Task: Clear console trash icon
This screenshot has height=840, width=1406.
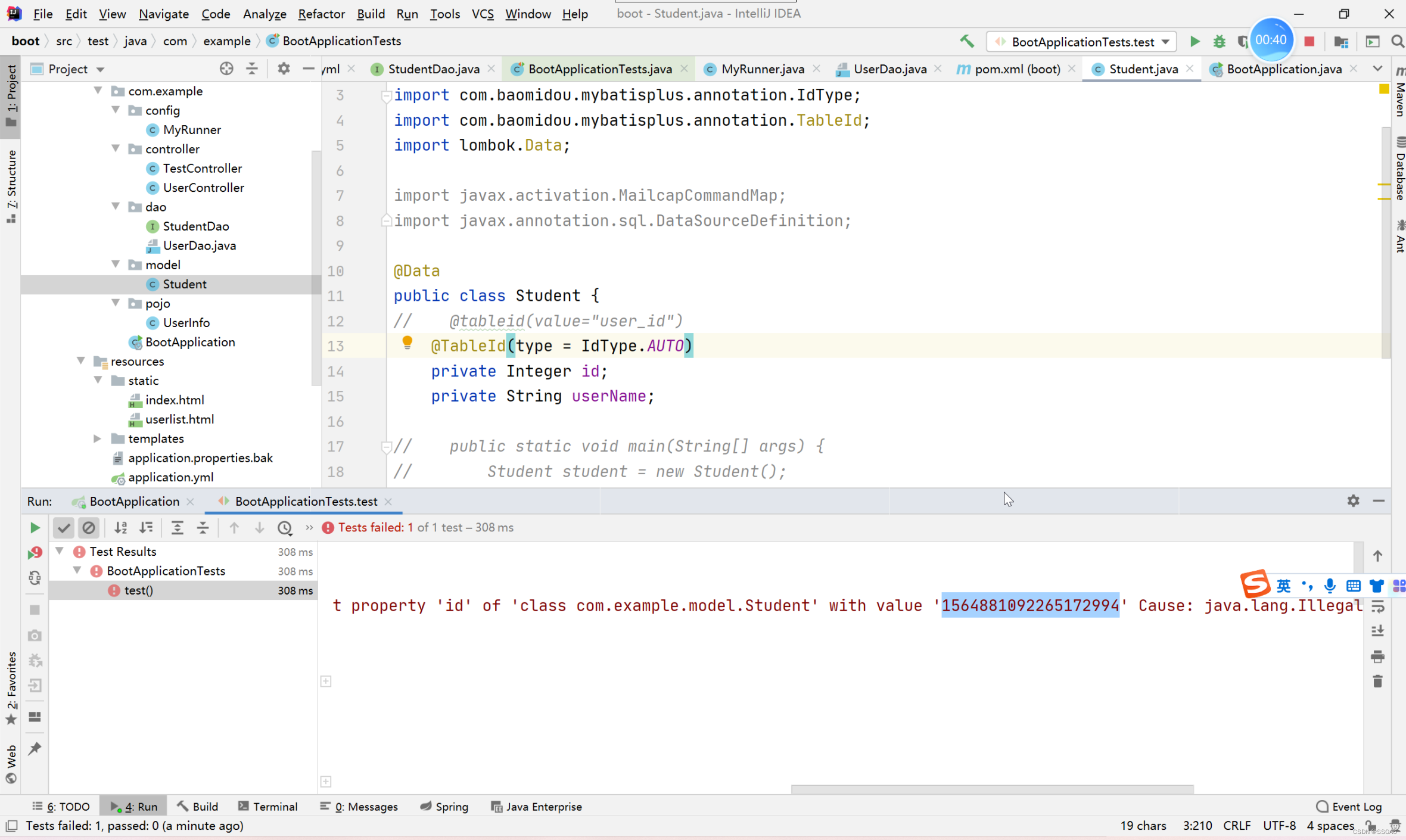Action: point(1377,681)
